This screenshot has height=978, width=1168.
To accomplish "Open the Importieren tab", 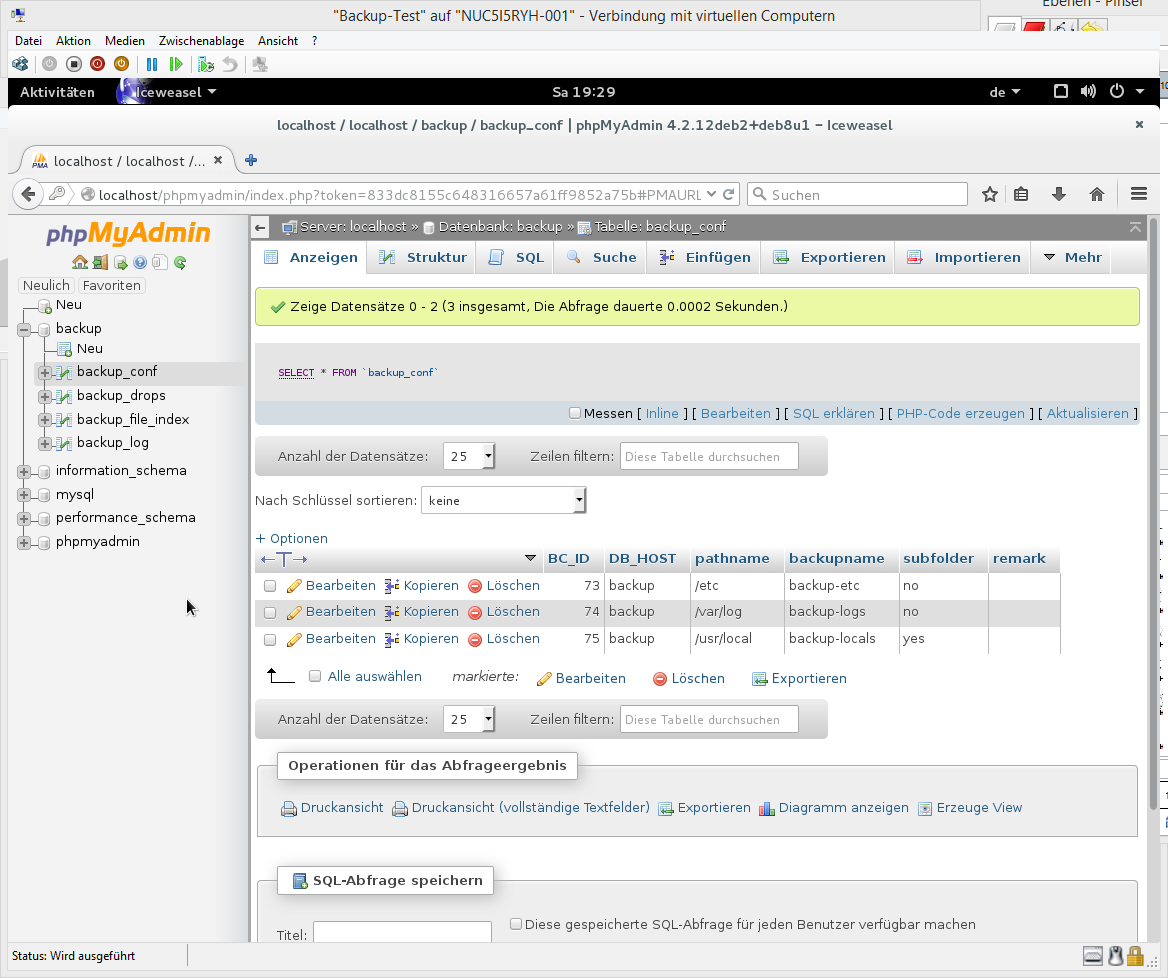I will tap(963, 257).
